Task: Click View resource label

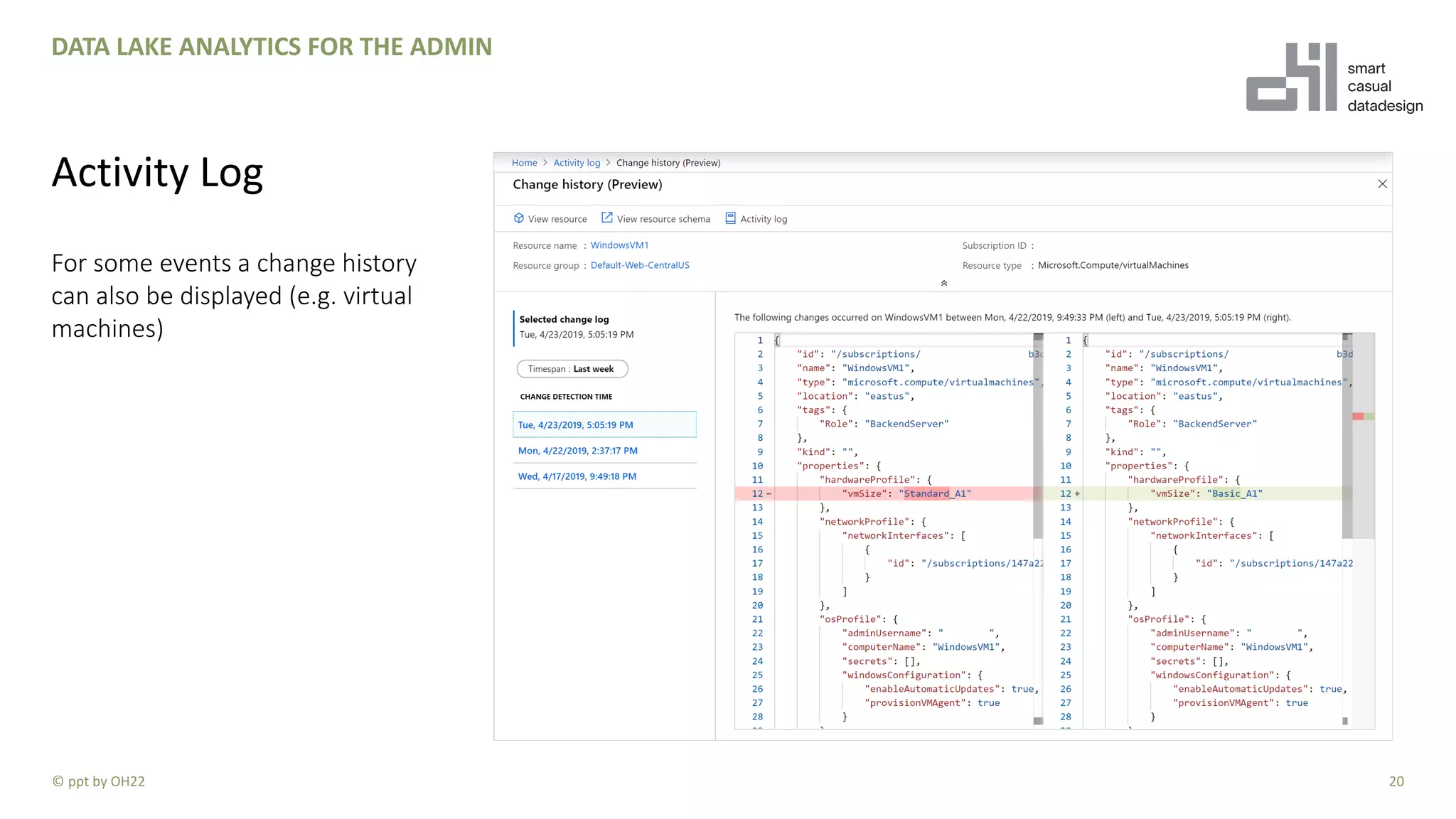Action: click(557, 219)
